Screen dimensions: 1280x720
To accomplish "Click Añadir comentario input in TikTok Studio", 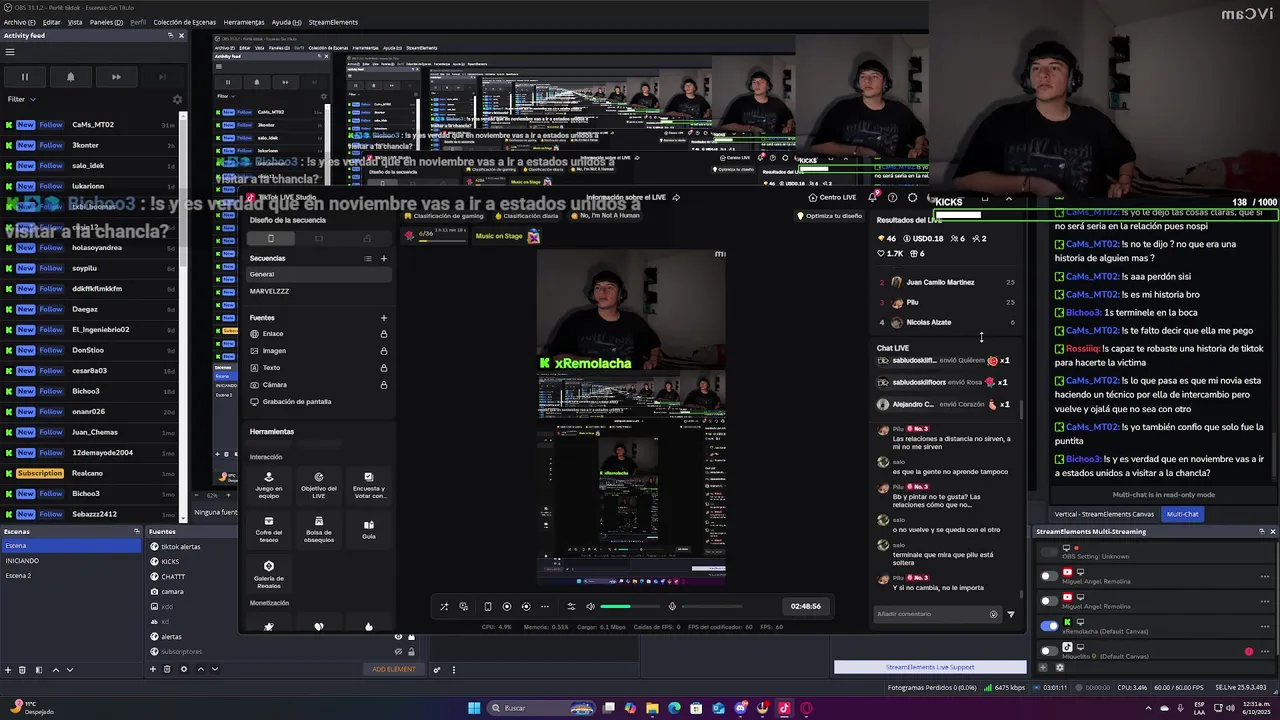I will pyautogui.click(x=930, y=614).
